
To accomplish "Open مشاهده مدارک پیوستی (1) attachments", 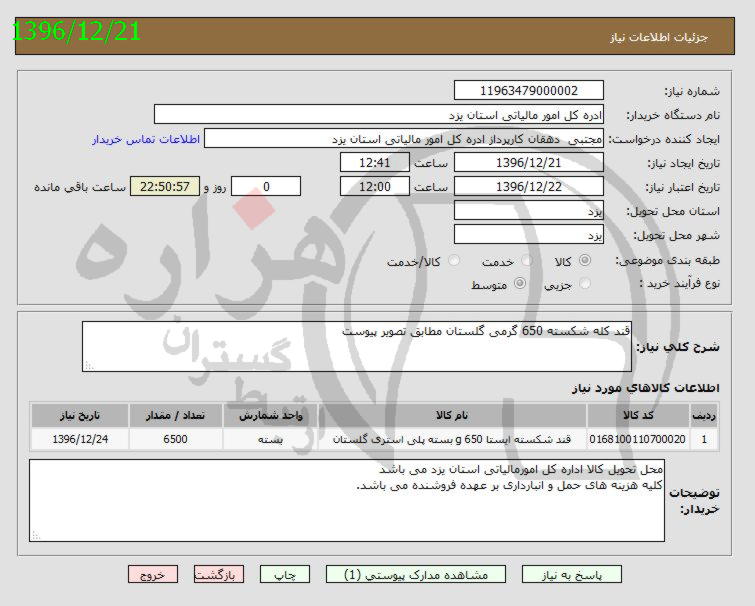I will [x=416, y=575].
